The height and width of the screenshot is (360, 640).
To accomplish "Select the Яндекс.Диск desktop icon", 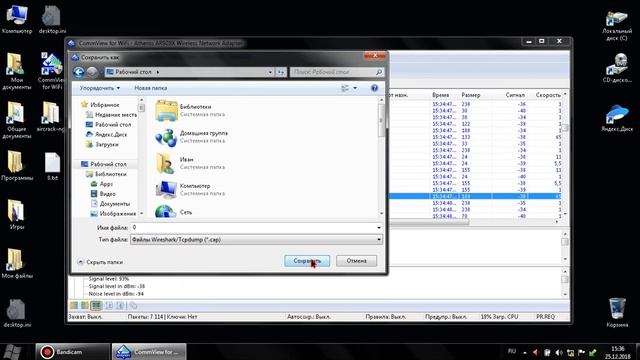I will point(617,118).
